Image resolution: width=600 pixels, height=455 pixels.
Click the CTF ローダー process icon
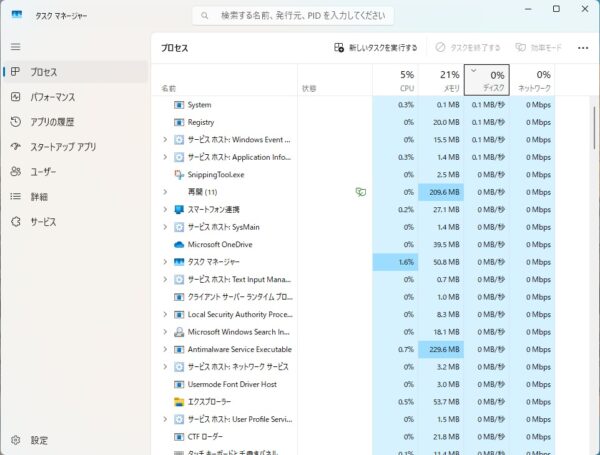179,437
